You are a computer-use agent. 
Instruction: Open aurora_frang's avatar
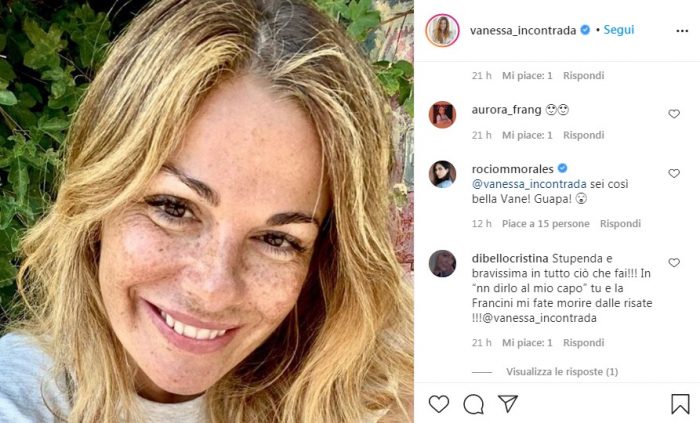pos(442,115)
